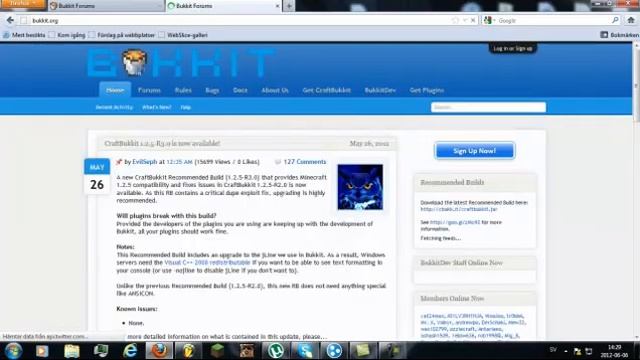Open Get CraftBukkit nav item
The height and width of the screenshot is (360, 640).
pyautogui.click(x=327, y=90)
